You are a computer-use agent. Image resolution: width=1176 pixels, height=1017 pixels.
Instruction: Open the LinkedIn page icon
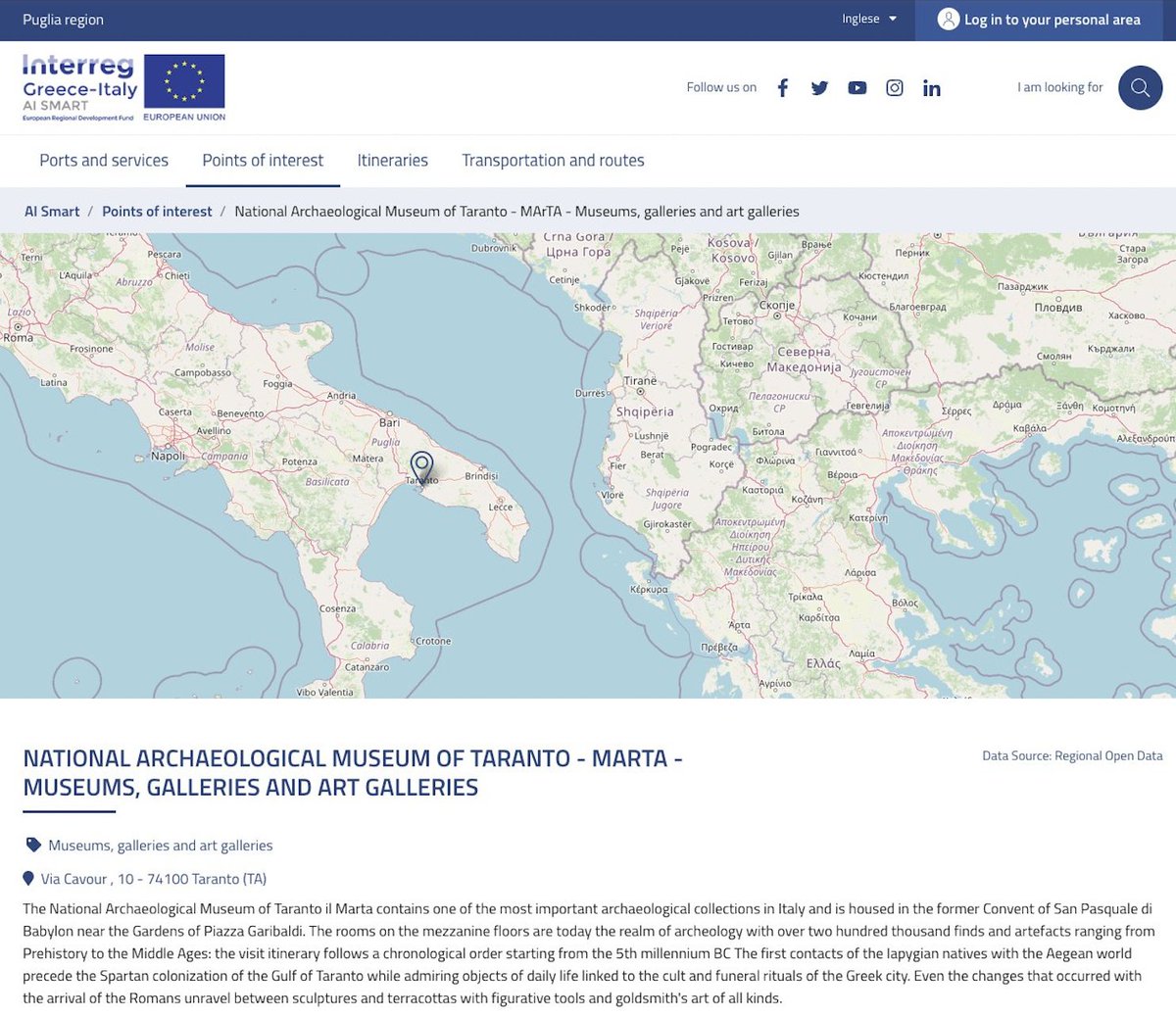[x=932, y=88]
